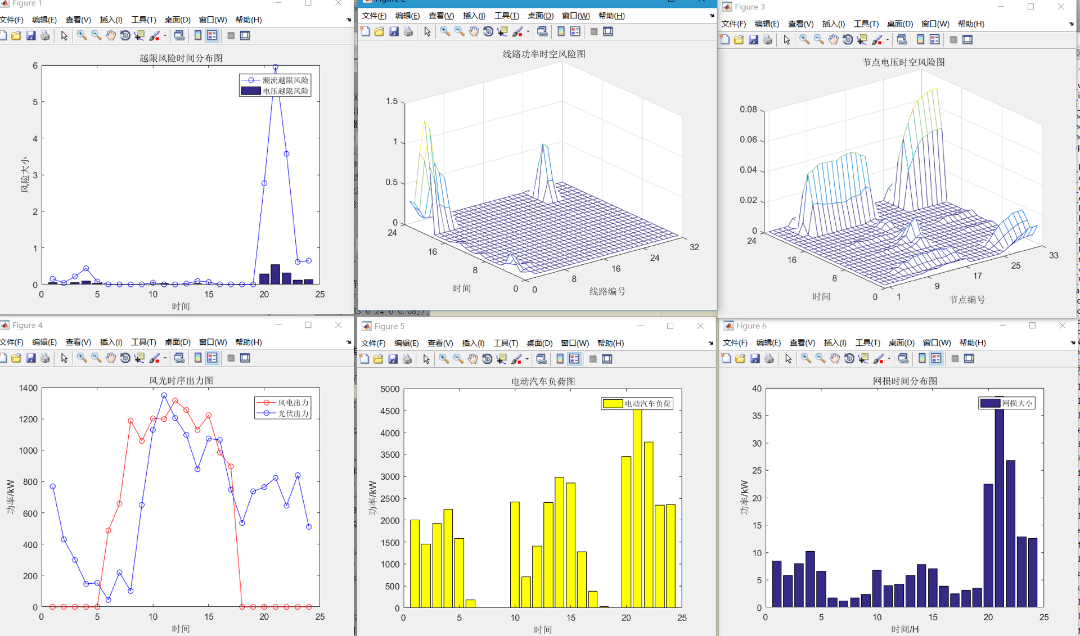
Task: Toggle Insert Legend in Figure 4 toolbar
Action: click(212, 358)
